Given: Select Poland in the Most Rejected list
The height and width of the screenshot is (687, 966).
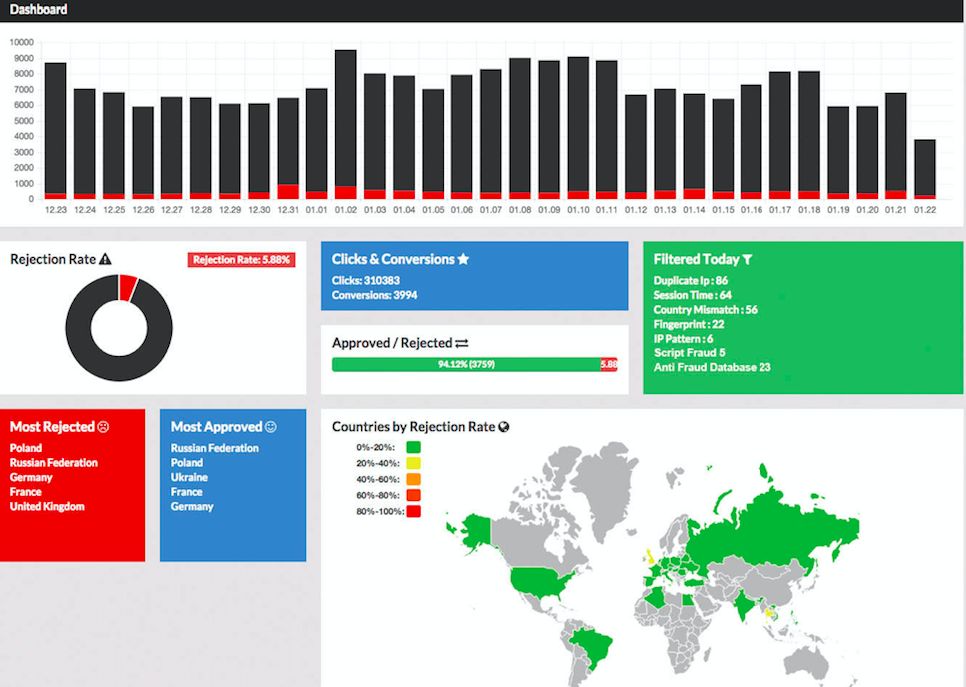Looking at the screenshot, I should coord(26,449).
